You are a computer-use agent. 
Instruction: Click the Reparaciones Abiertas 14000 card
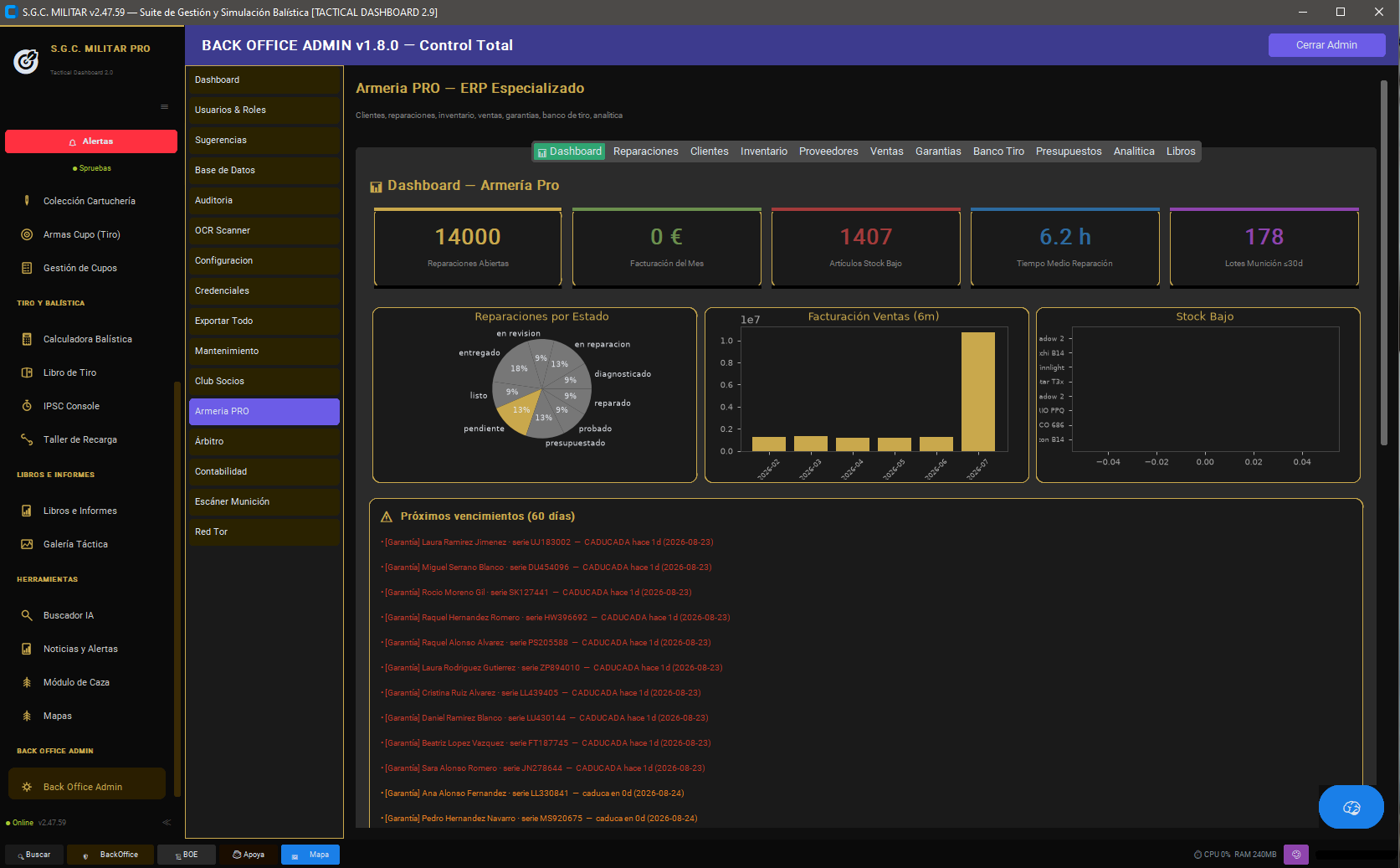468,248
